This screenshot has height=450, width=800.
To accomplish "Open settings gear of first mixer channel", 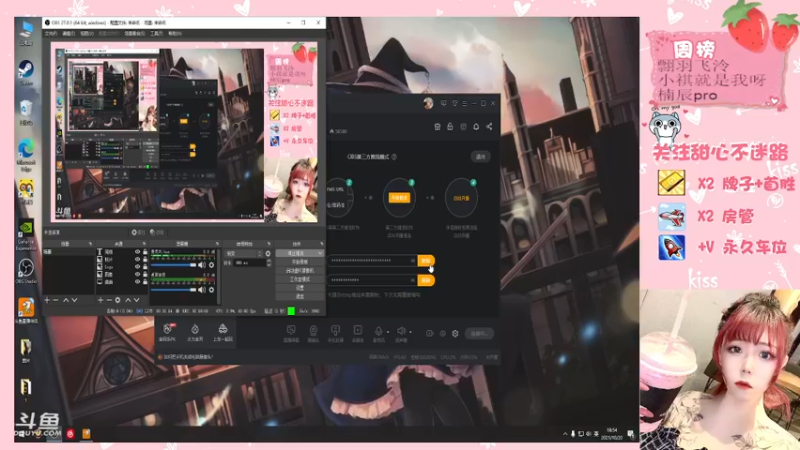I will click(211, 265).
